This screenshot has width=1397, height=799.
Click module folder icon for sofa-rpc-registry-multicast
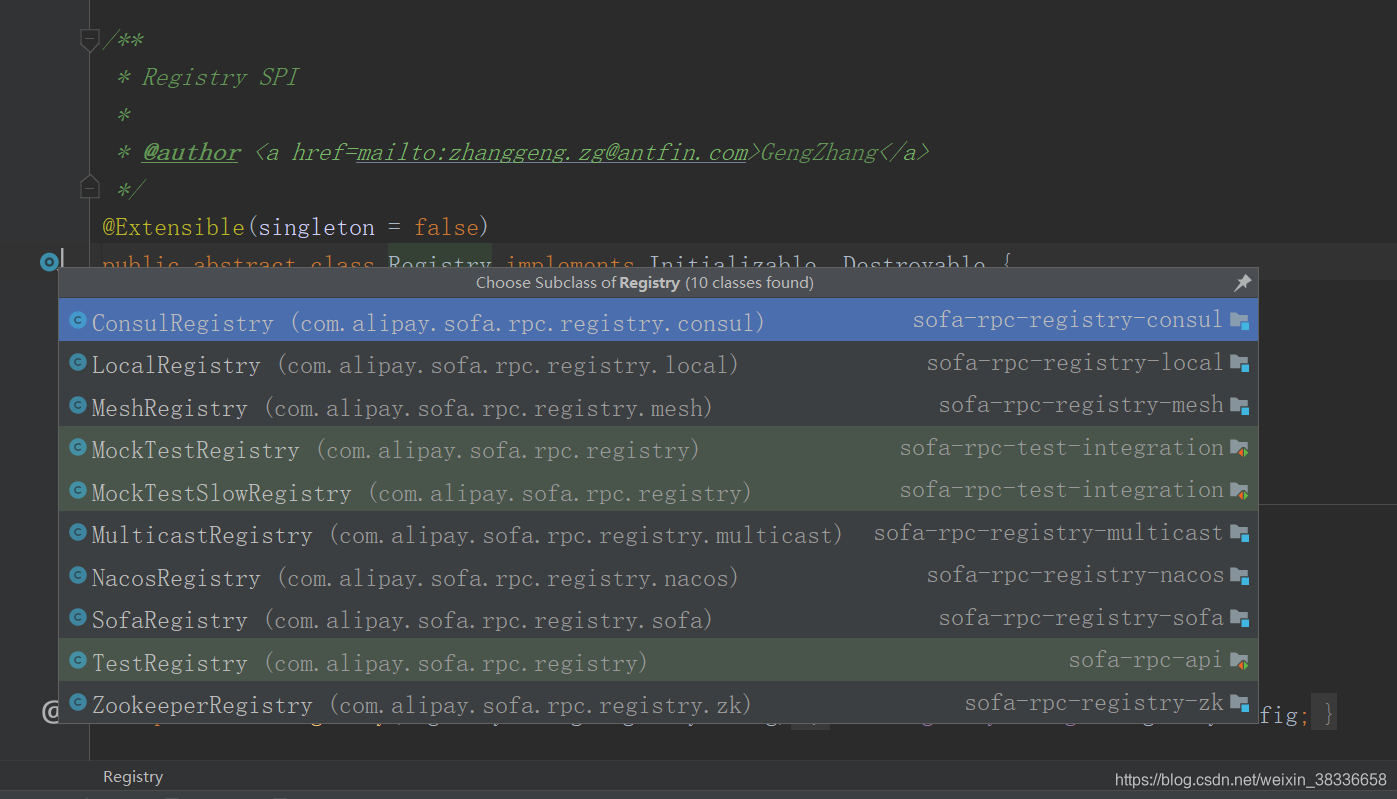(1240, 533)
